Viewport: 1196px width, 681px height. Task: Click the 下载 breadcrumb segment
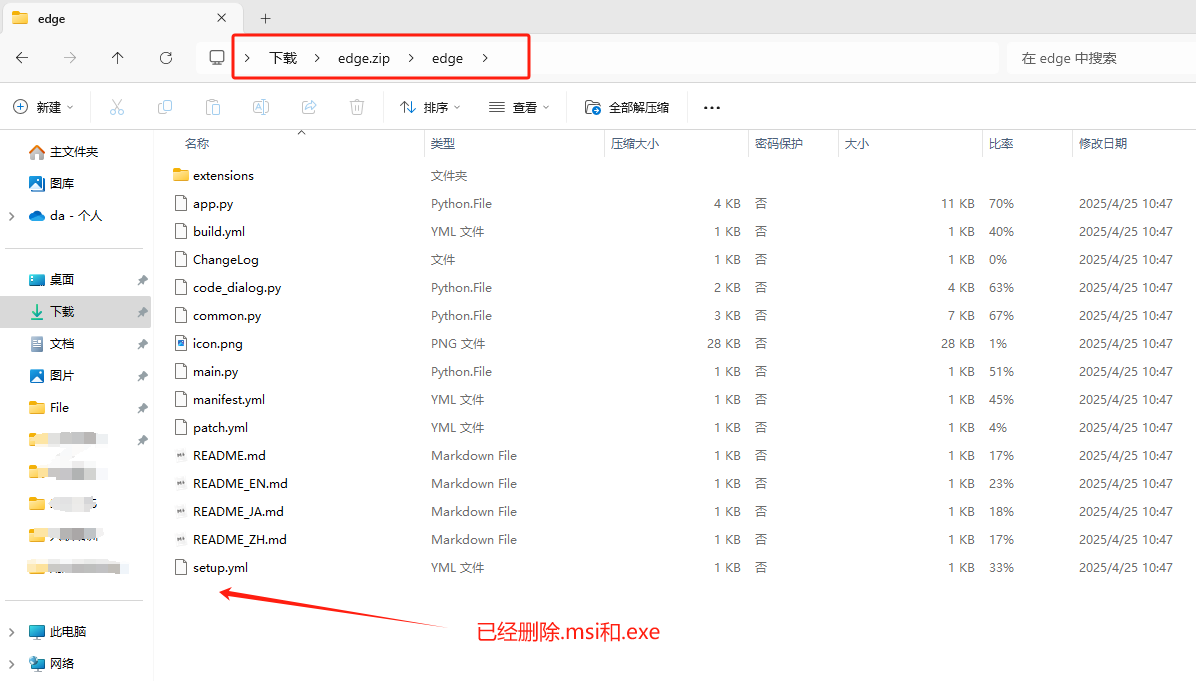click(283, 58)
